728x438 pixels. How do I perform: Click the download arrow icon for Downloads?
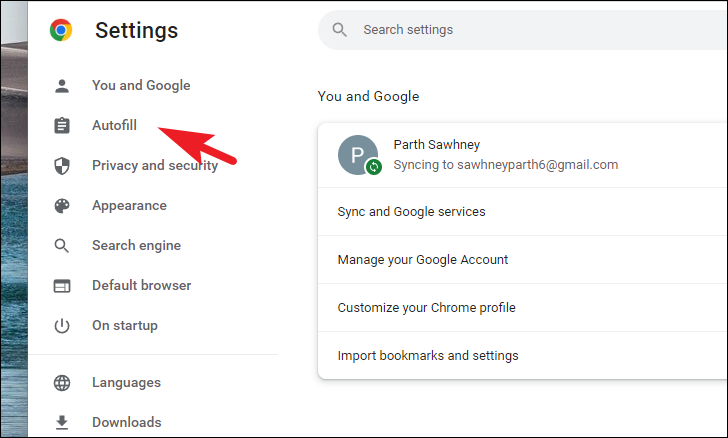(62, 422)
